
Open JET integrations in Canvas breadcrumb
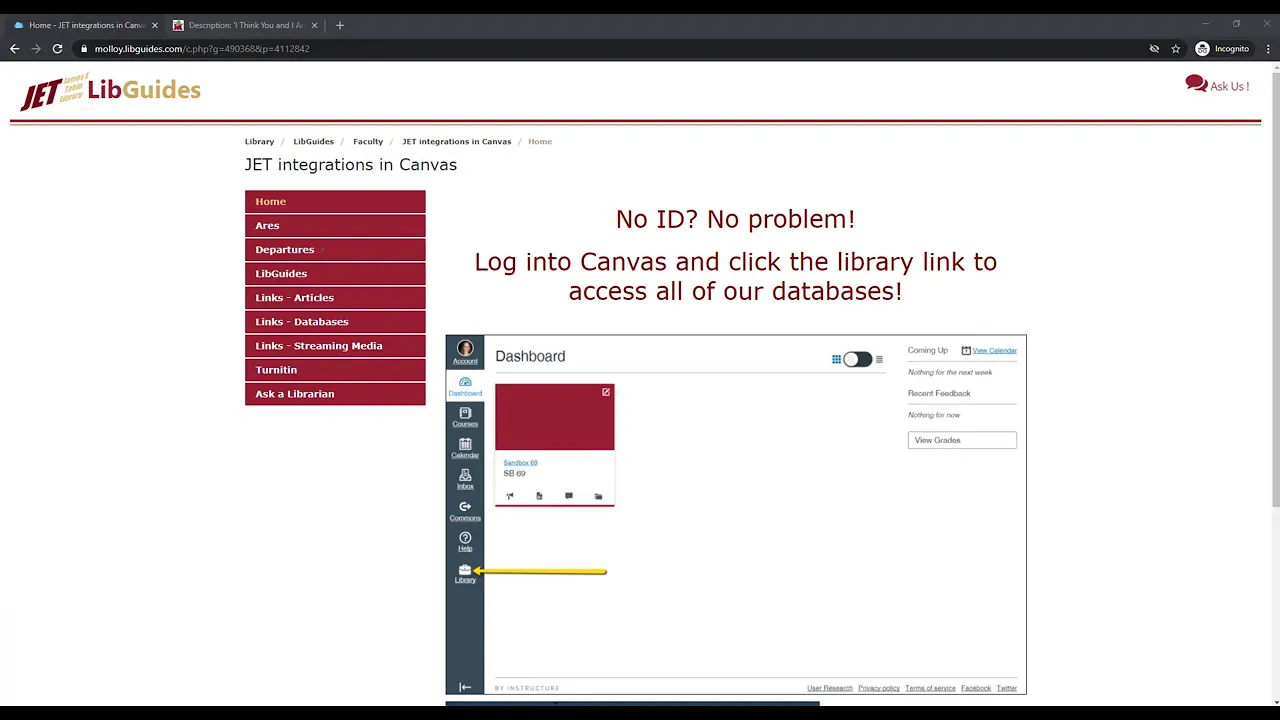[x=456, y=141]
